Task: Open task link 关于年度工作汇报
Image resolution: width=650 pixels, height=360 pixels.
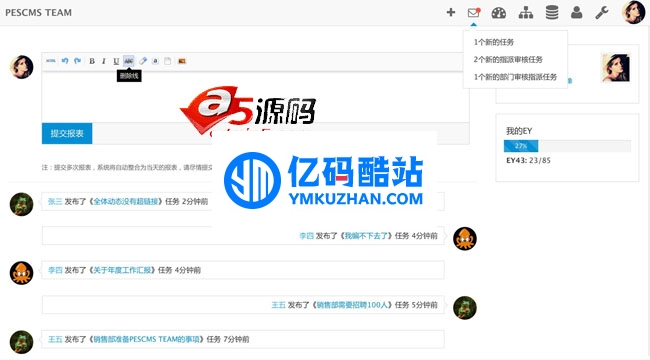Action: click(x=122, y=270)
